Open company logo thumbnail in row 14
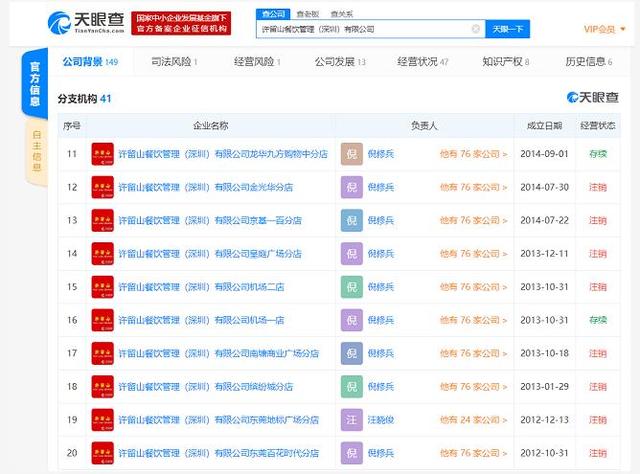Image resolution: width=640 pixels, height=474 pixels. (102, 254)
